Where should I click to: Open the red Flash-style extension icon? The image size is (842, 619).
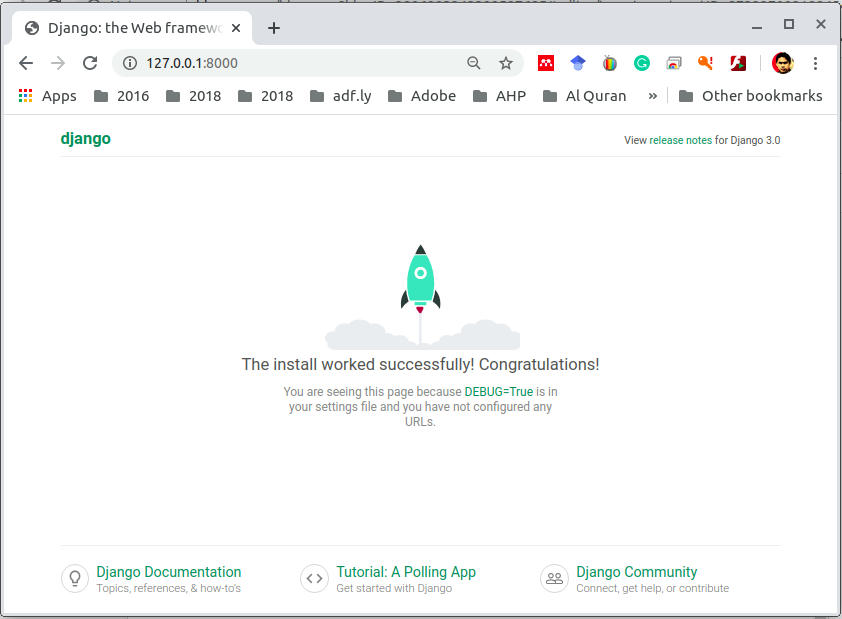(738, 63)
